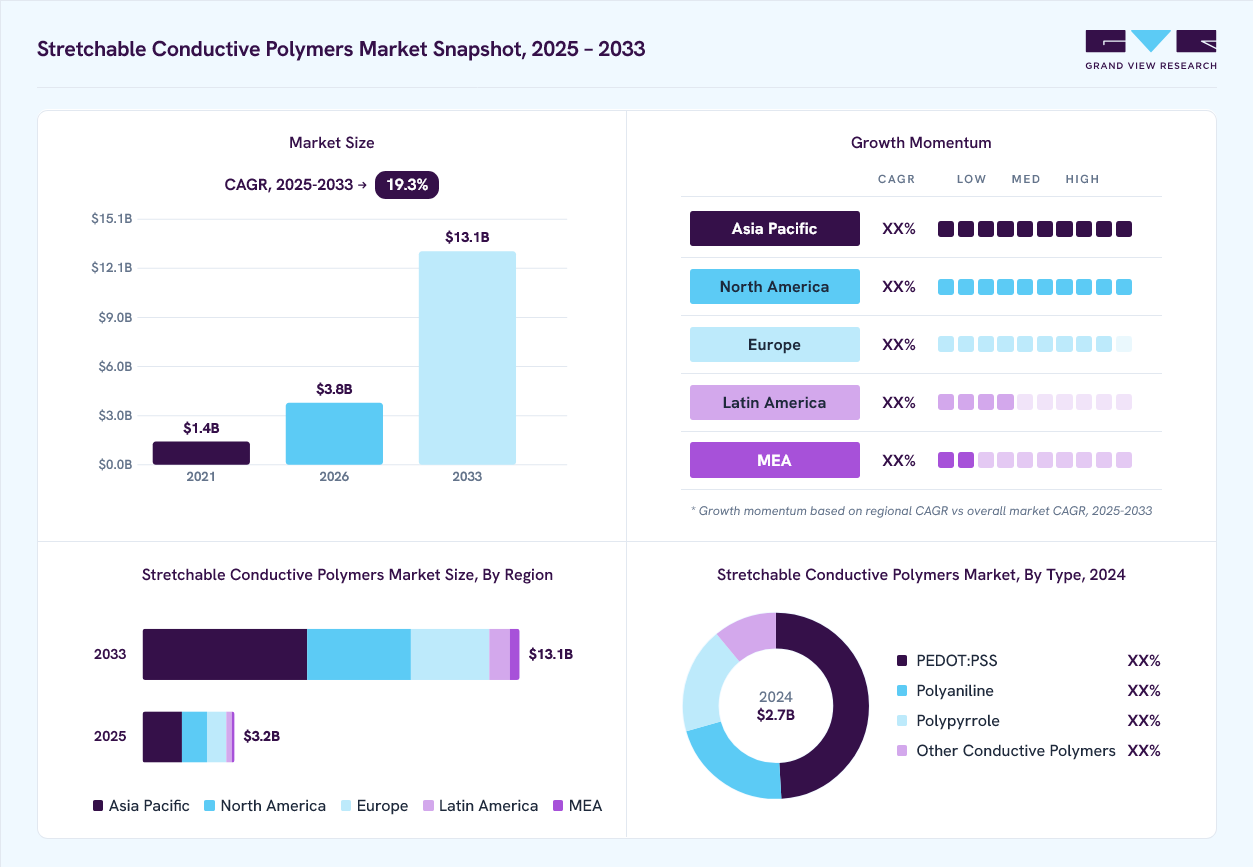The height and width of the screenshot is (867, 1253).
Task: Click the $1.4B label above 2021 bar
Action: pos(201,427)
